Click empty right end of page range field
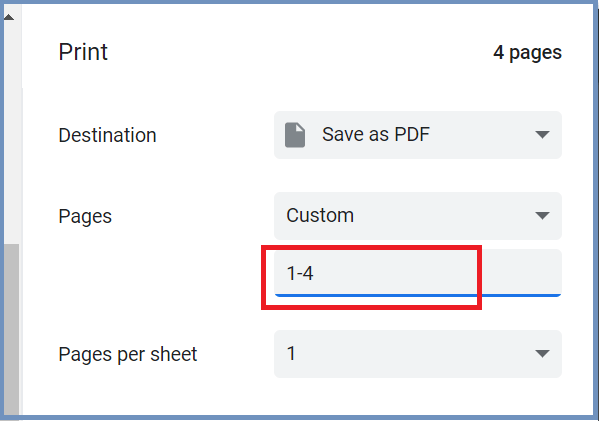 (x=520, y=273)
